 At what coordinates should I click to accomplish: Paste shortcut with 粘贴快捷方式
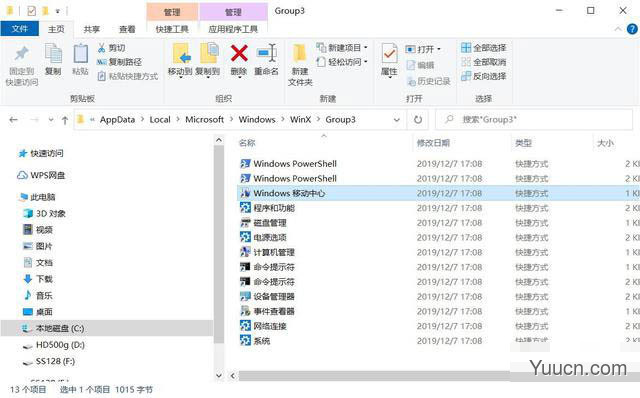click(x=127, y=76)
